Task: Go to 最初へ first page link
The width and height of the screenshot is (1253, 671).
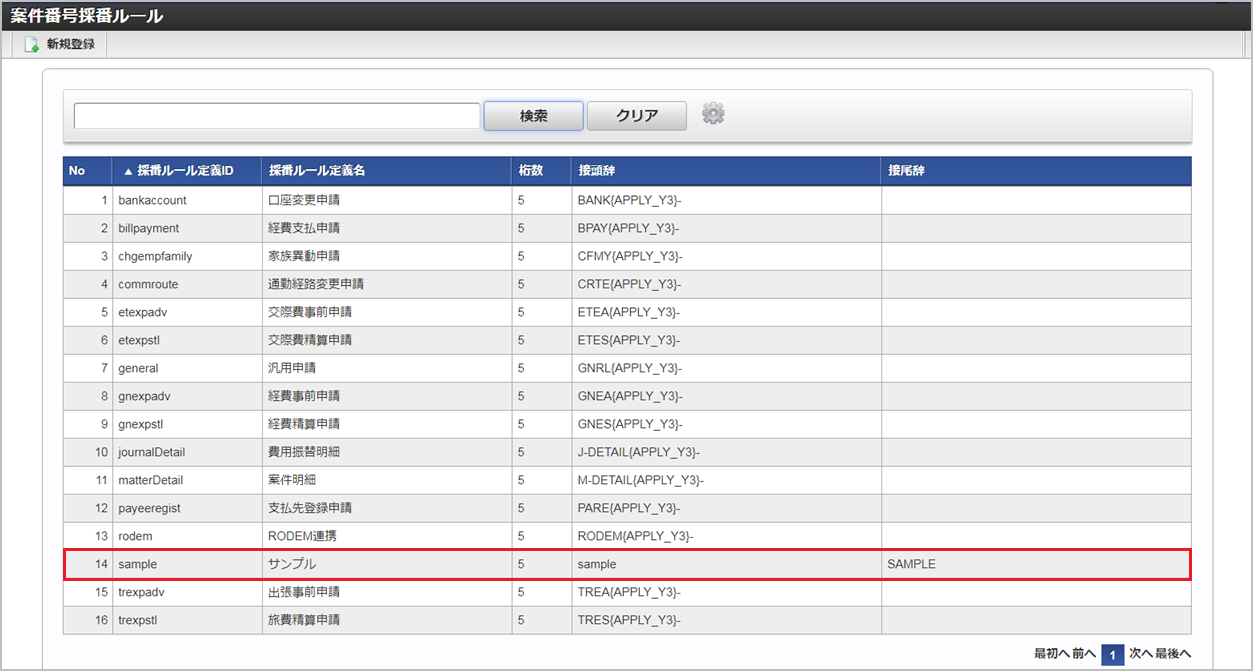Action: click(1053, 654)
